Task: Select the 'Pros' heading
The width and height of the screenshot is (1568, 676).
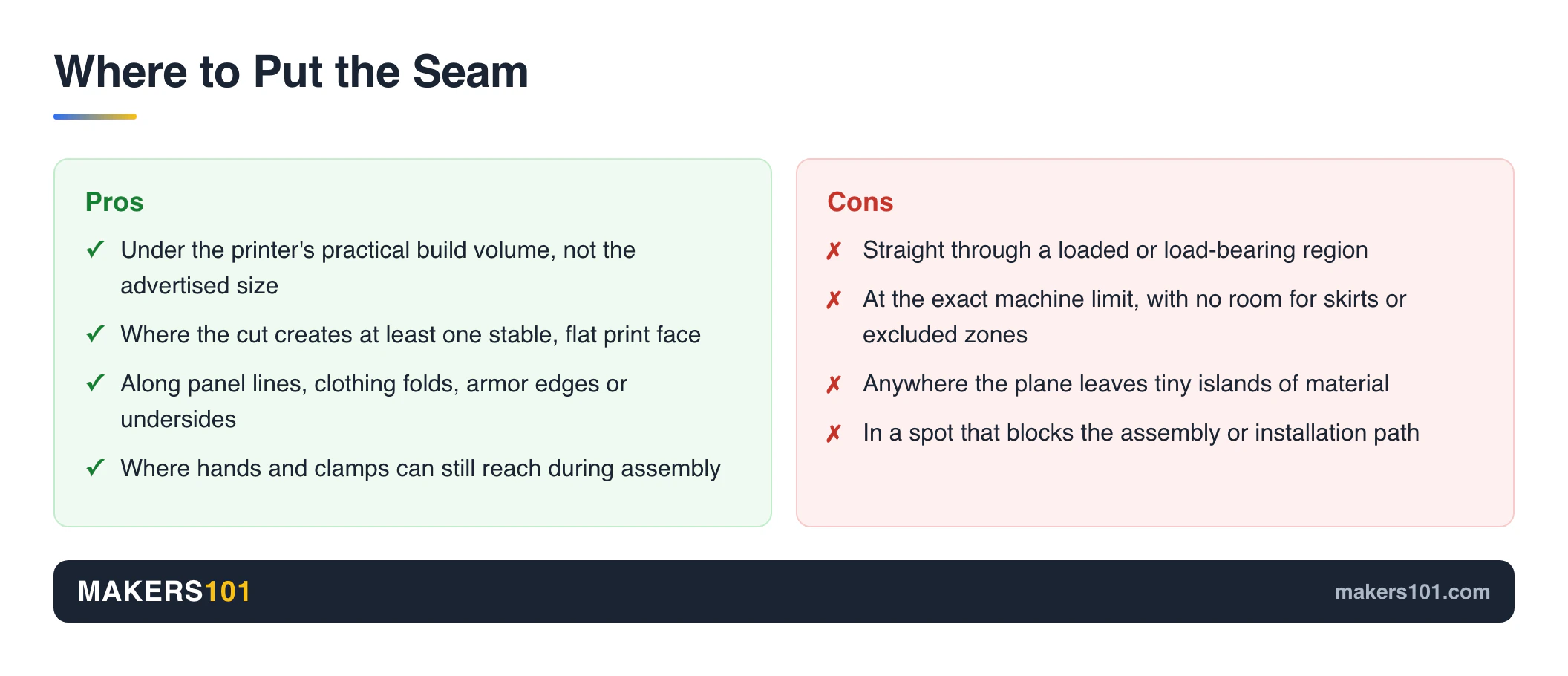Action: coord(114,202)
